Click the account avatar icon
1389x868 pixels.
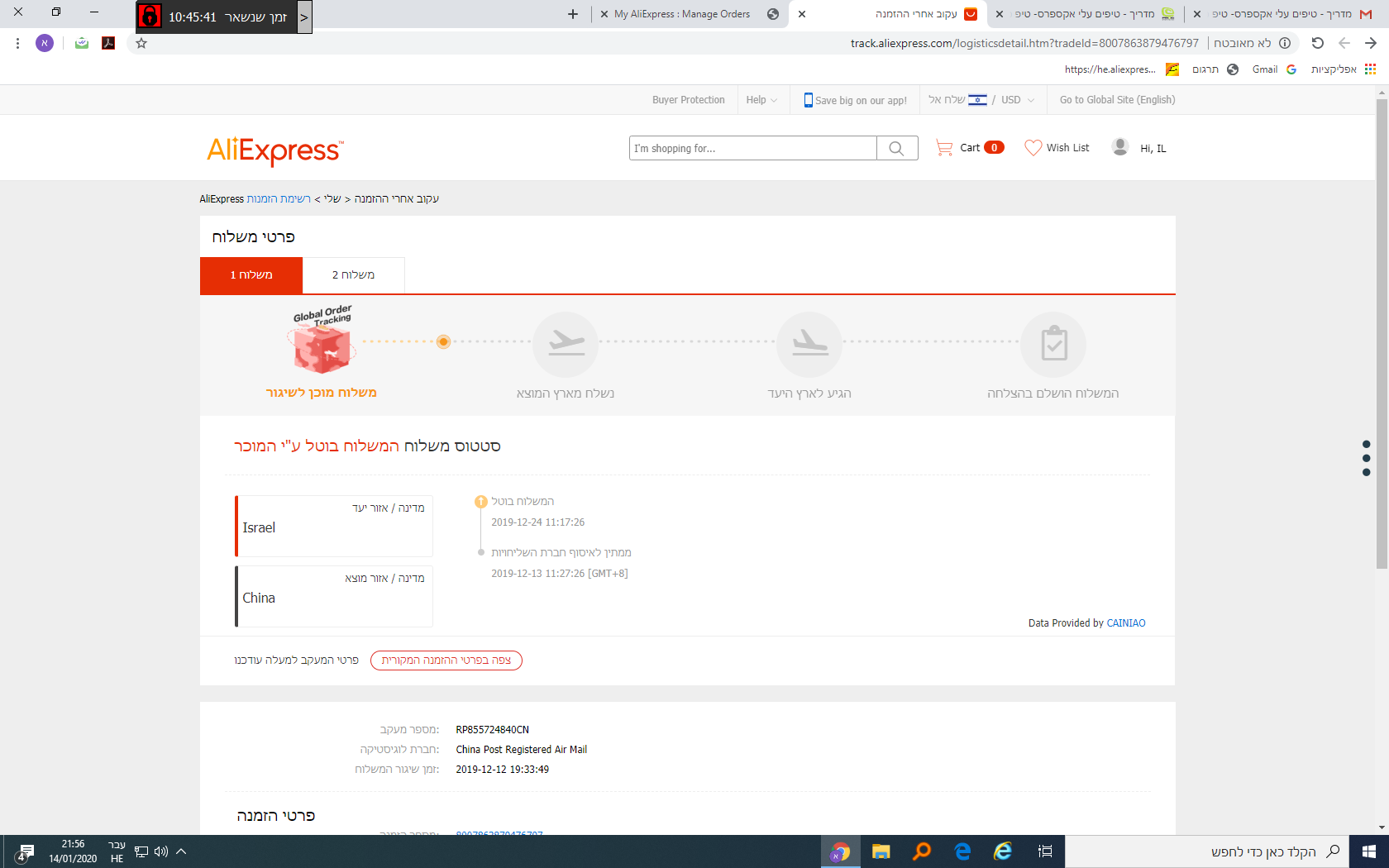tap(1120, 147)
